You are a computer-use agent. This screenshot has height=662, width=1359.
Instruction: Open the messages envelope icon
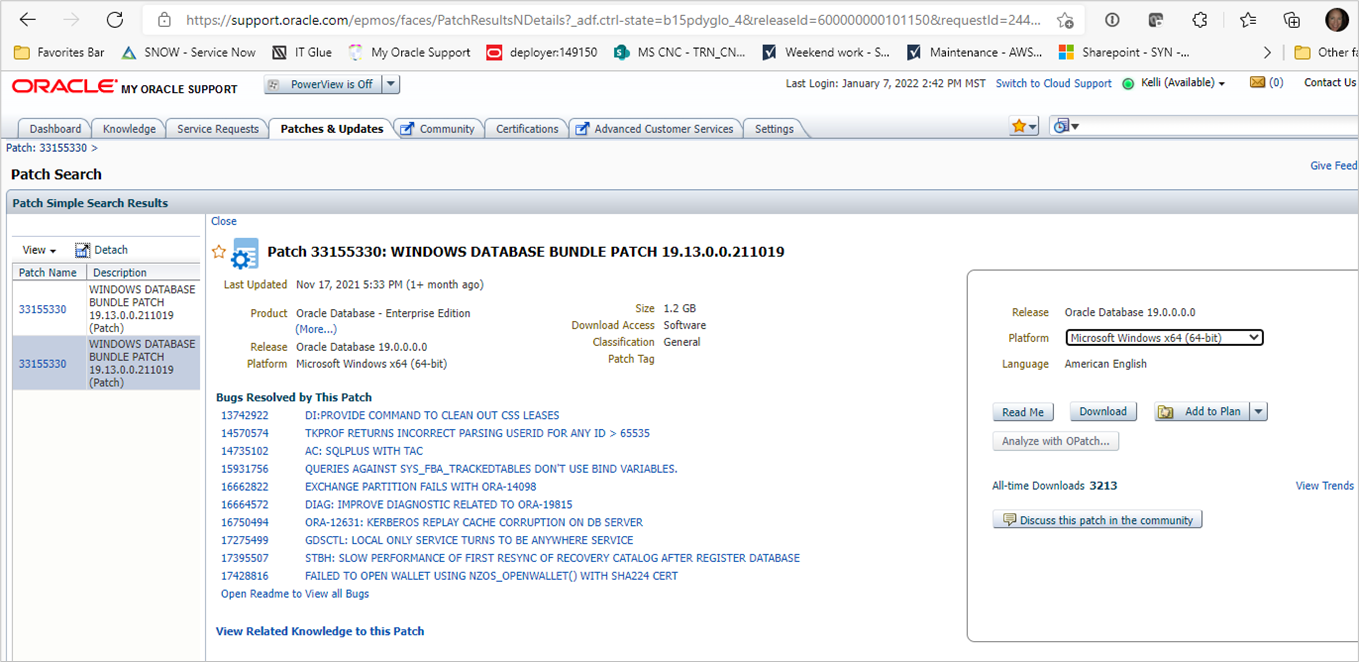[1257, 83]
